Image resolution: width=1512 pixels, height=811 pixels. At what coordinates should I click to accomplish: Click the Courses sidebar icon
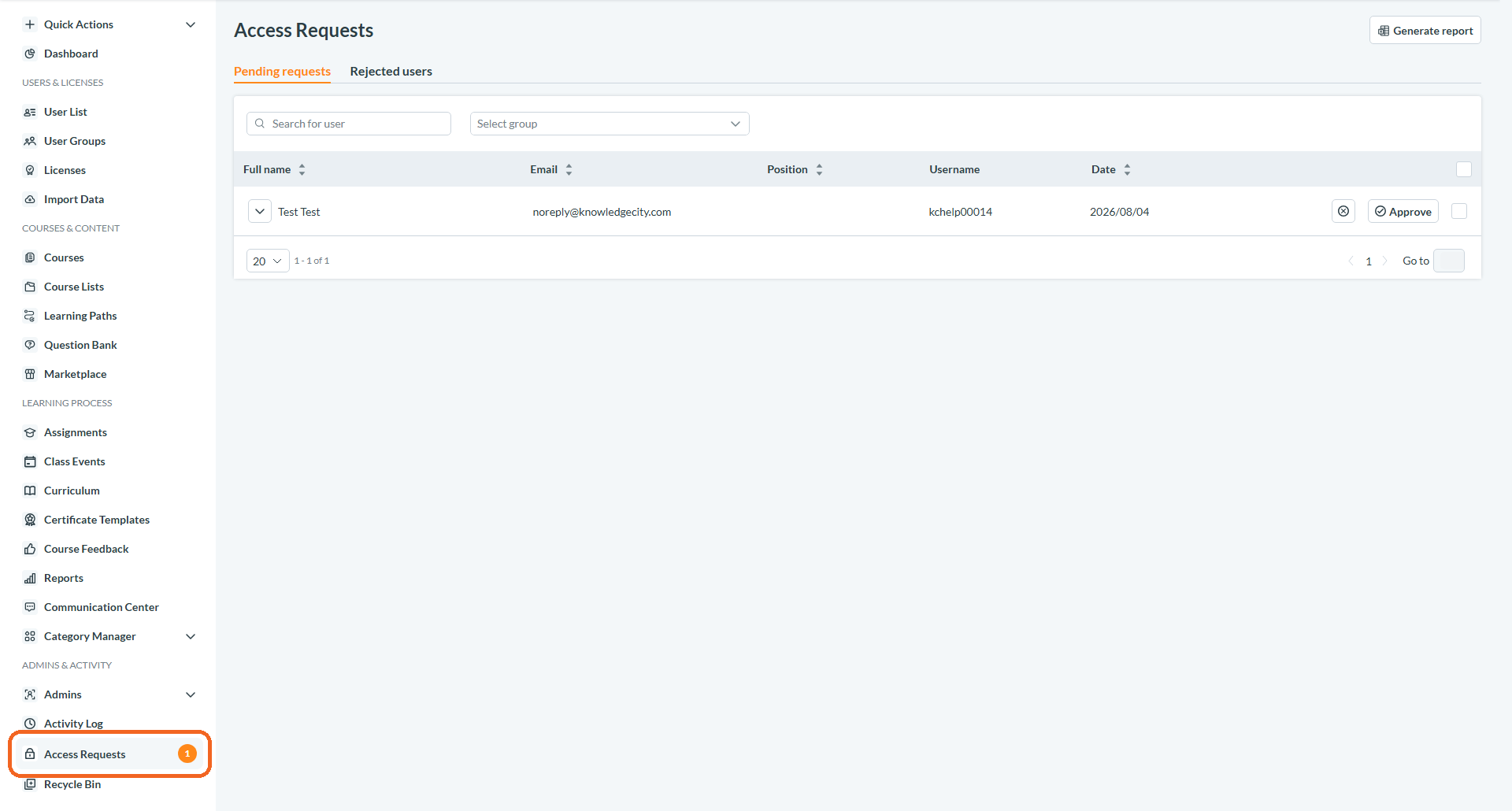(x=30, y=257)
